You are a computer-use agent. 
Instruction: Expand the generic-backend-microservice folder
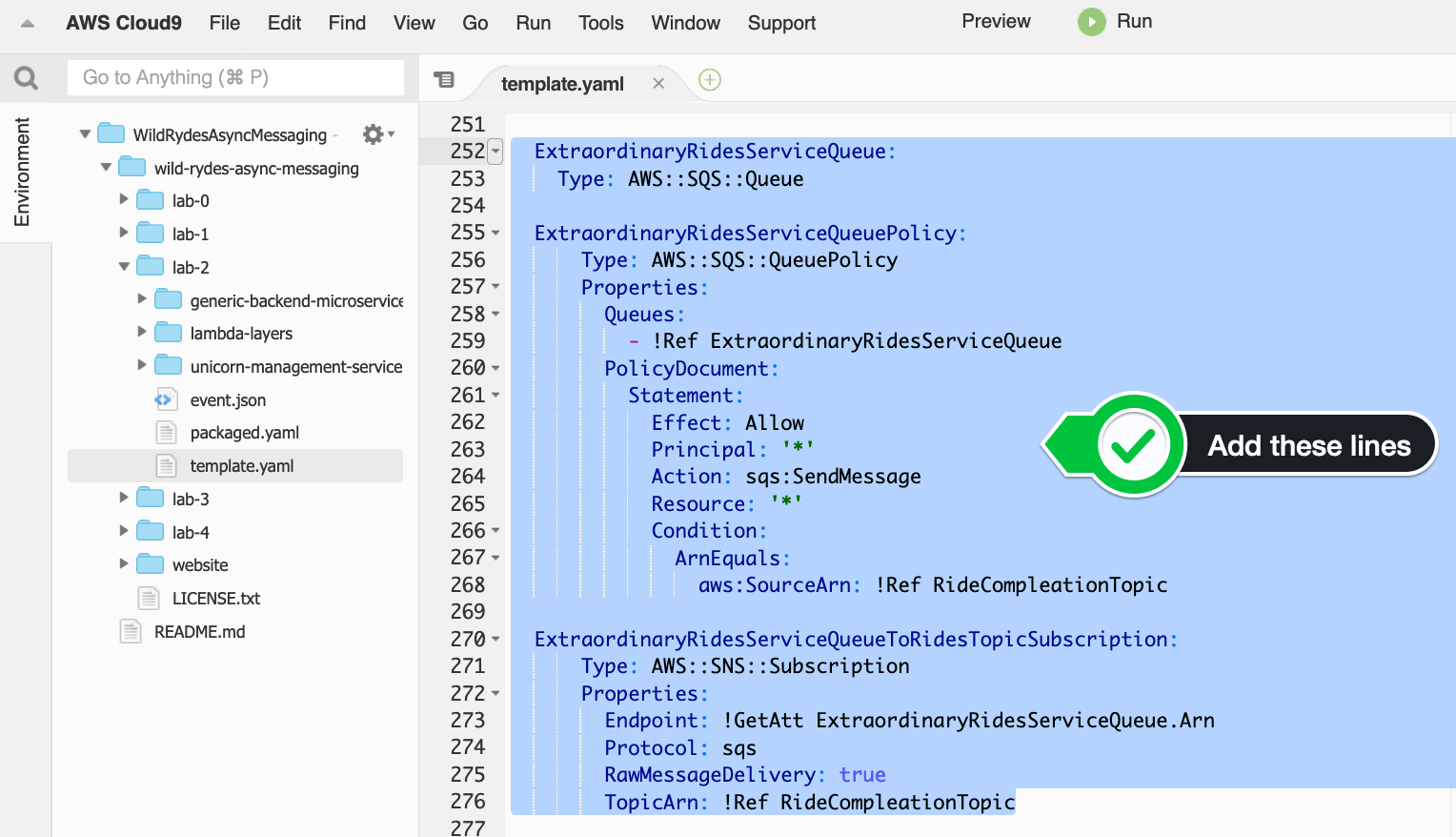(x=141, y=299)
